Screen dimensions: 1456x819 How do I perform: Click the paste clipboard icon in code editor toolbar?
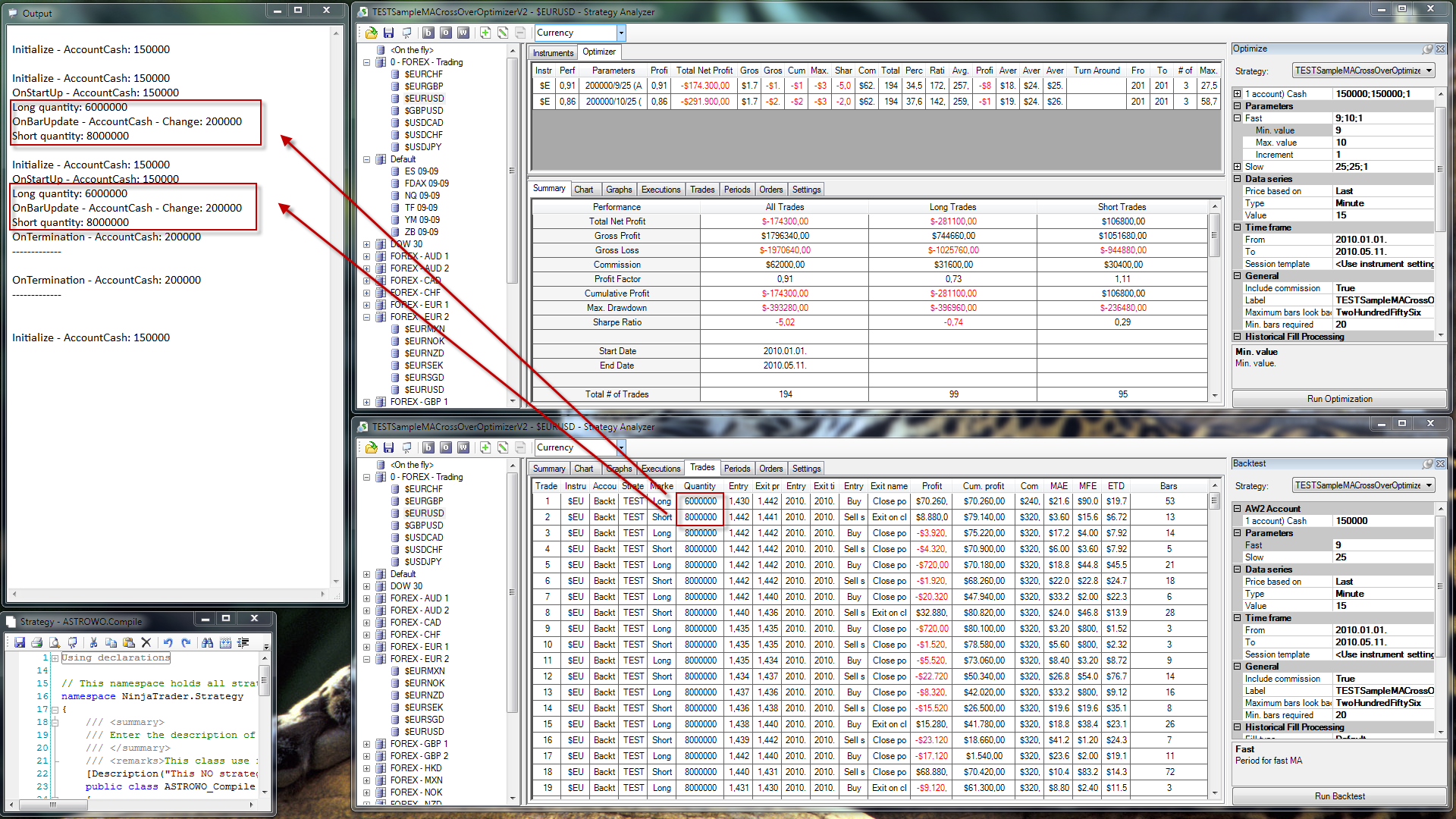coord(128,642)
